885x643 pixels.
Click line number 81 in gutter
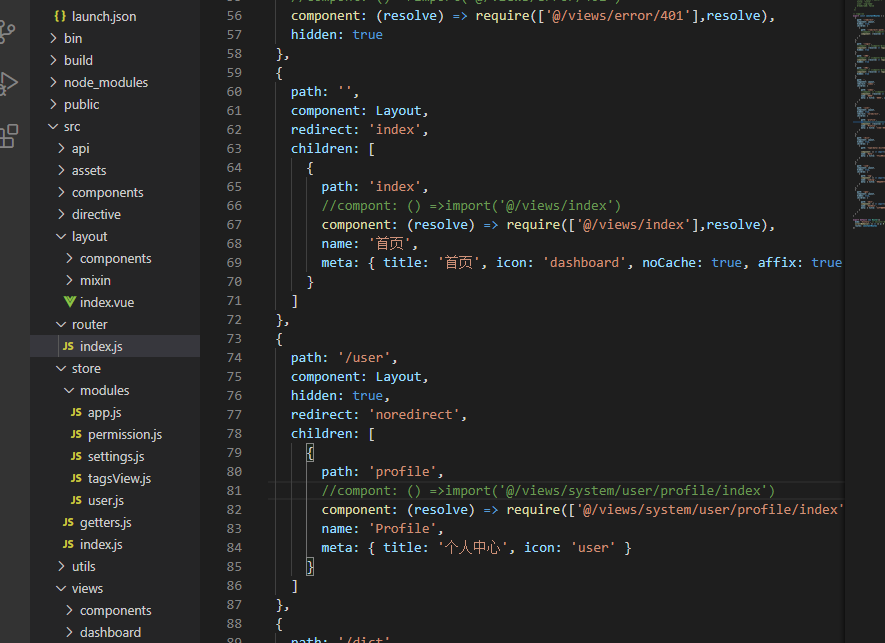(x=234, y=491)
